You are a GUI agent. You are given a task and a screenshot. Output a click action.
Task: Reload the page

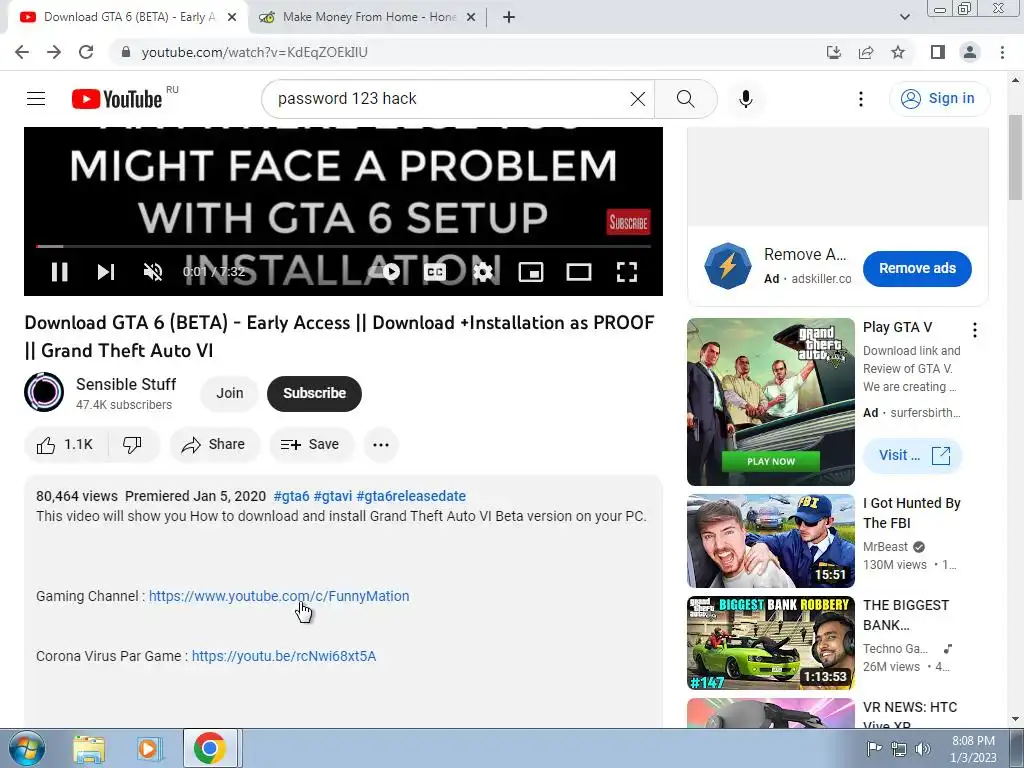tap(86, 52)
